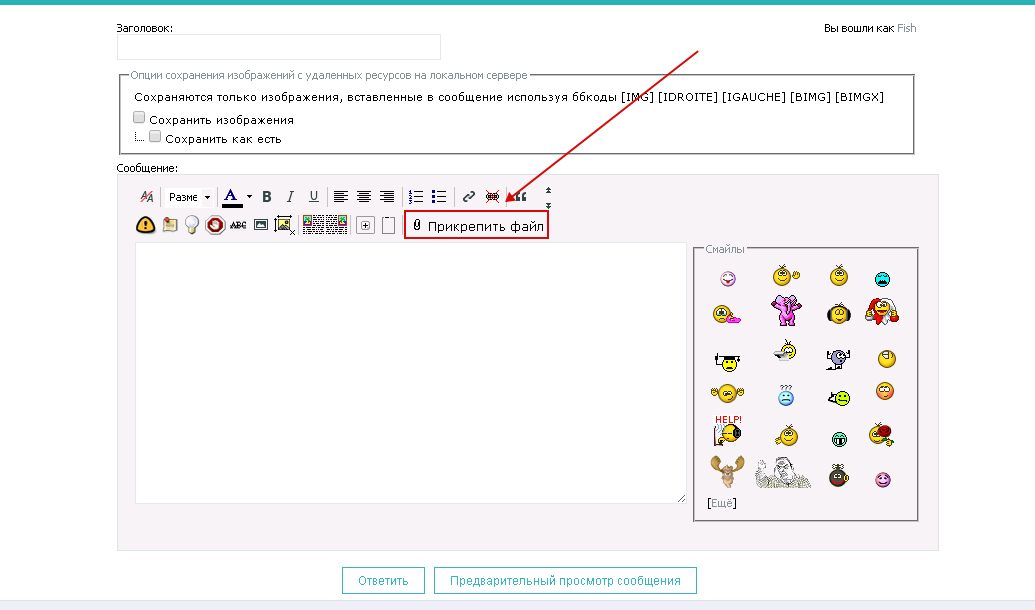Viewport: 1035px width, 610px height.
Task: Expand the font color dropdown arrow
Action: [249, 197]
